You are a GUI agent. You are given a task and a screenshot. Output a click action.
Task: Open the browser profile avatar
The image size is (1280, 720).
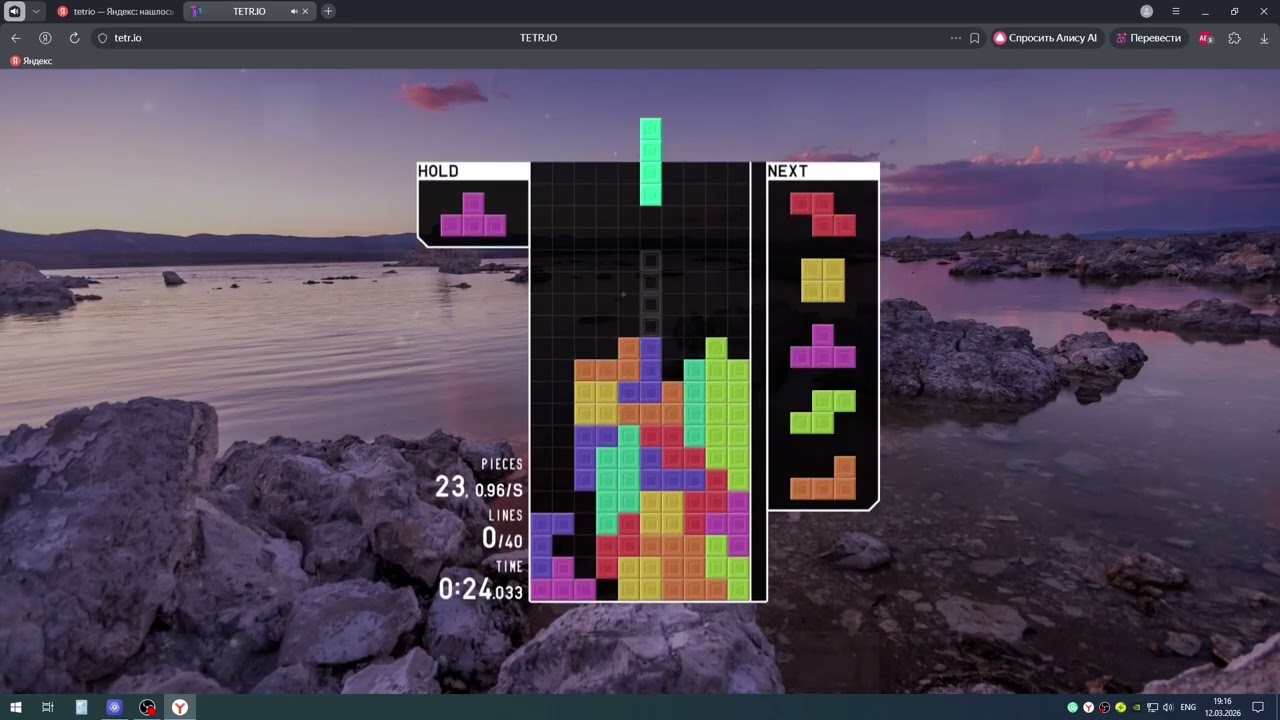click(1147, 11)
